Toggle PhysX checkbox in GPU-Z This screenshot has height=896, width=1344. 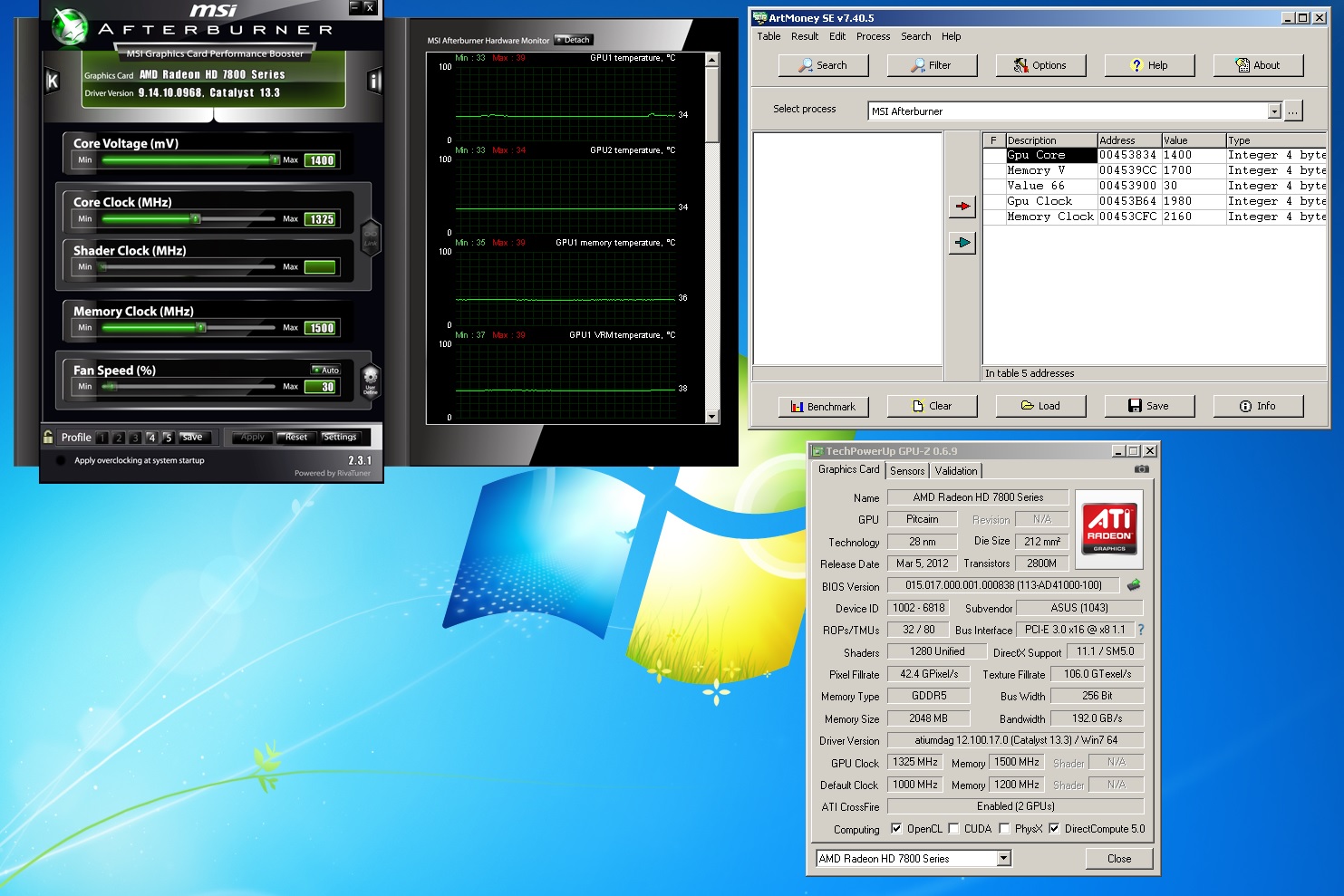click(x=1004, y=828)
